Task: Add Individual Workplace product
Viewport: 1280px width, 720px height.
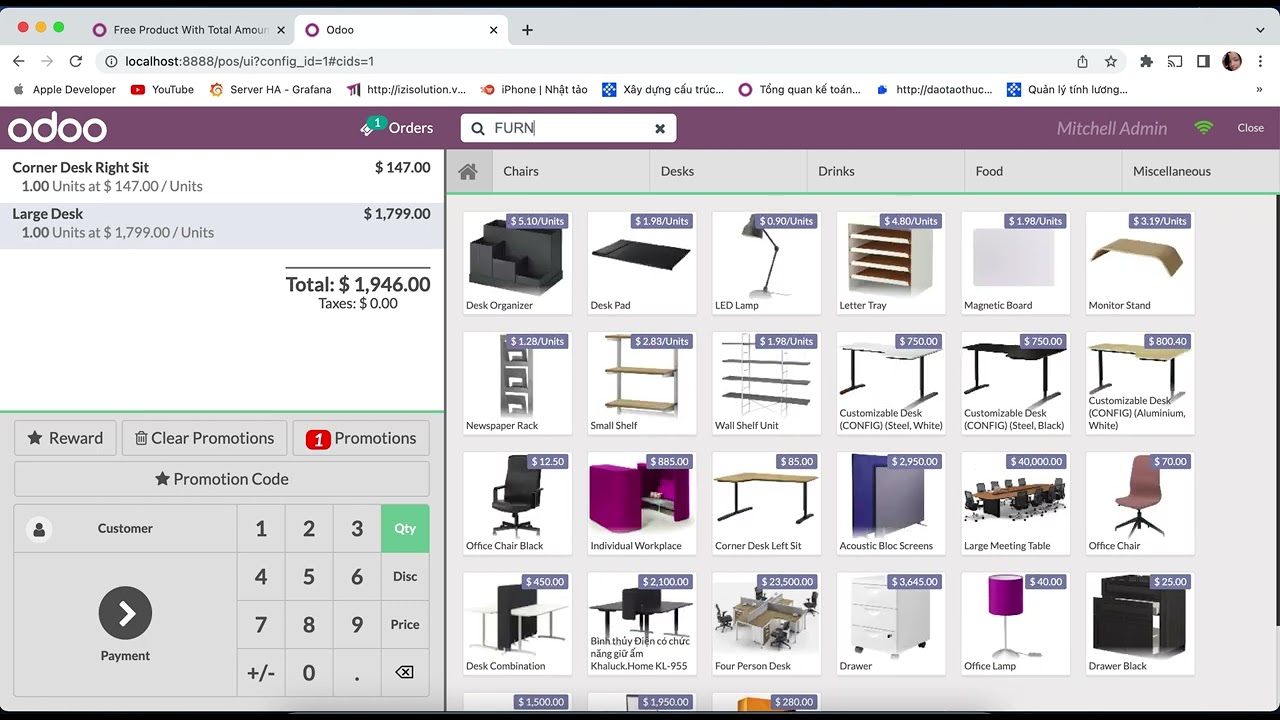Action: coord(642,503)
